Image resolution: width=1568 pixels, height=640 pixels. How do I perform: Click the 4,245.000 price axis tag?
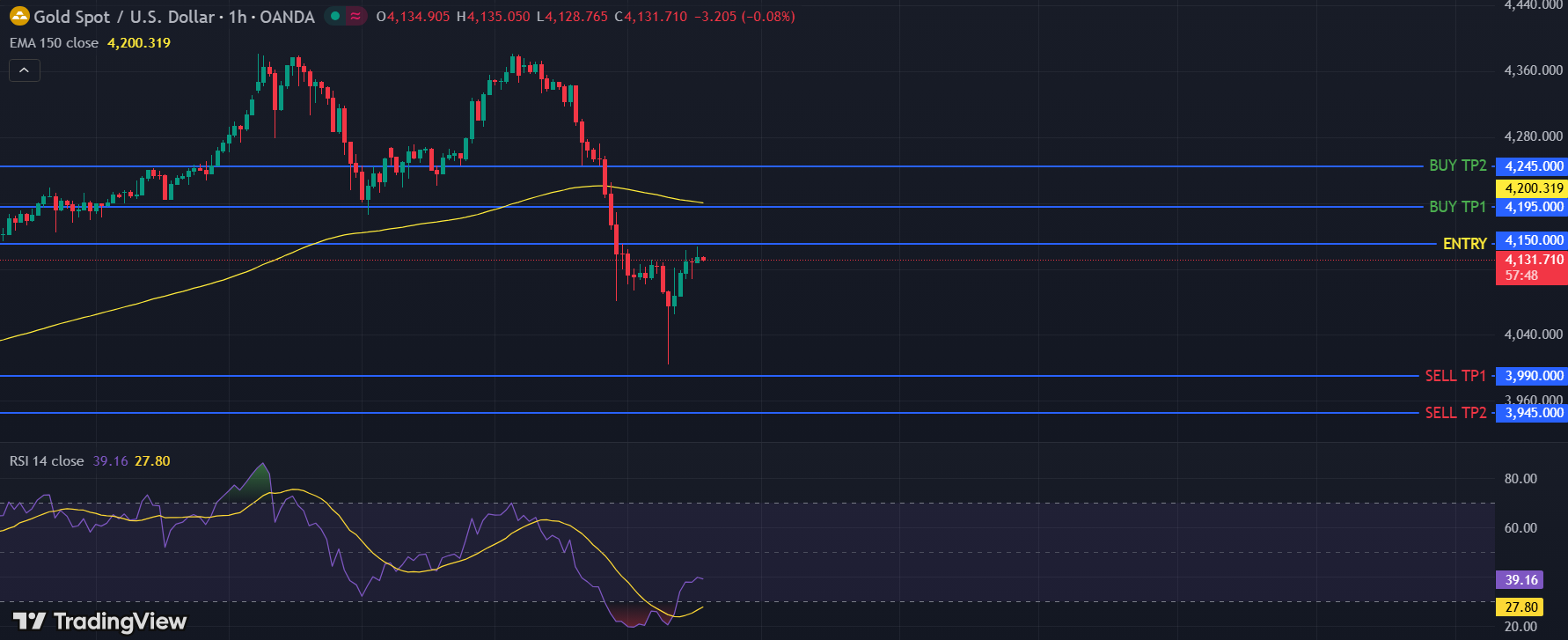click(1533, 166)
